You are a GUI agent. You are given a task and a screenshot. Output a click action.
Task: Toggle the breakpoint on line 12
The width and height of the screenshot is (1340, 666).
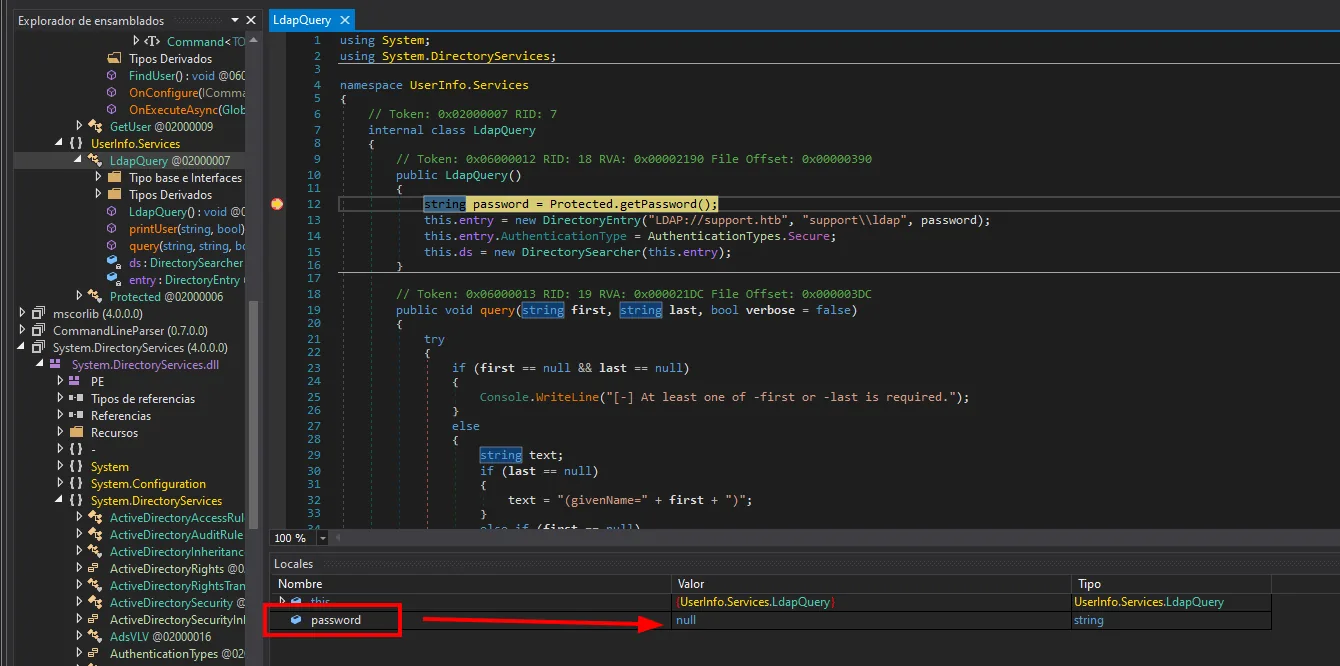[277, 204]
